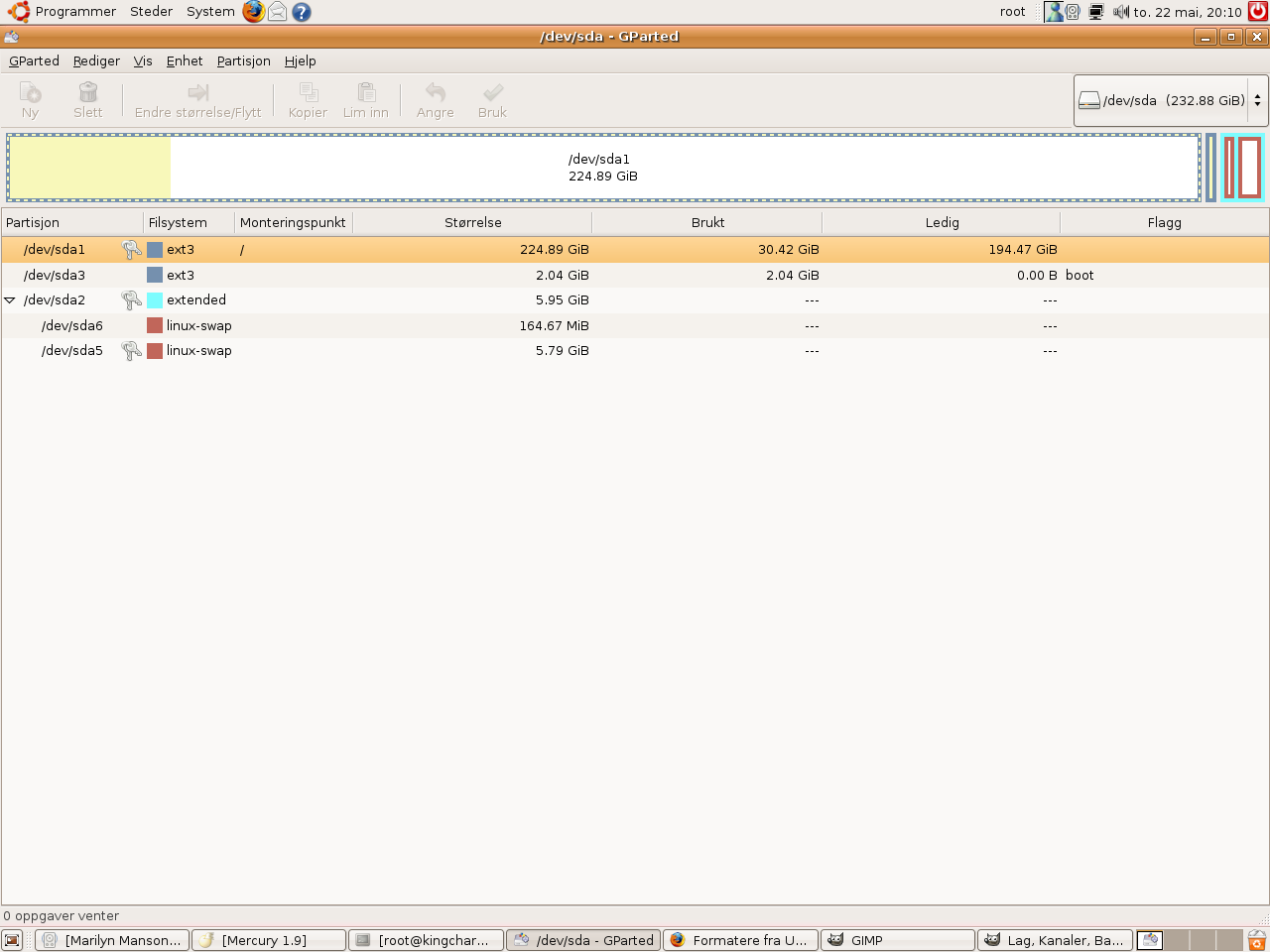Switch to the GIMP taskbar window
The image size is (1270, 952).
tap(898, 940)
